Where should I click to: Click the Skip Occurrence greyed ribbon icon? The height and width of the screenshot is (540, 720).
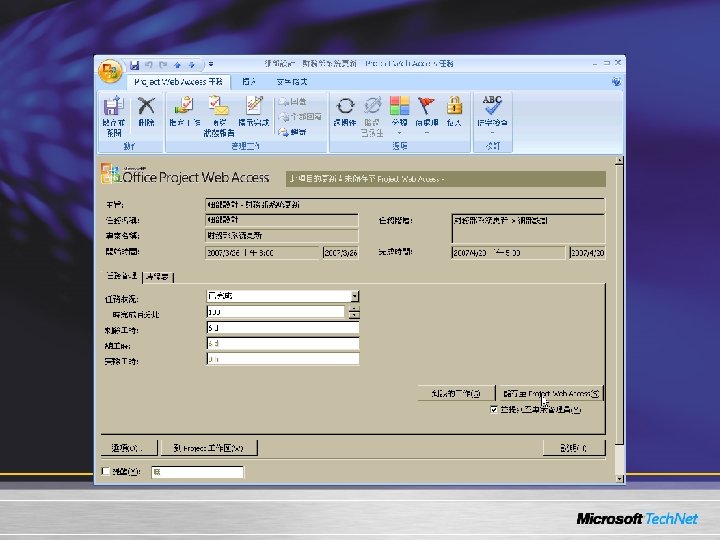pyautogui.click(x=372, y=116)
